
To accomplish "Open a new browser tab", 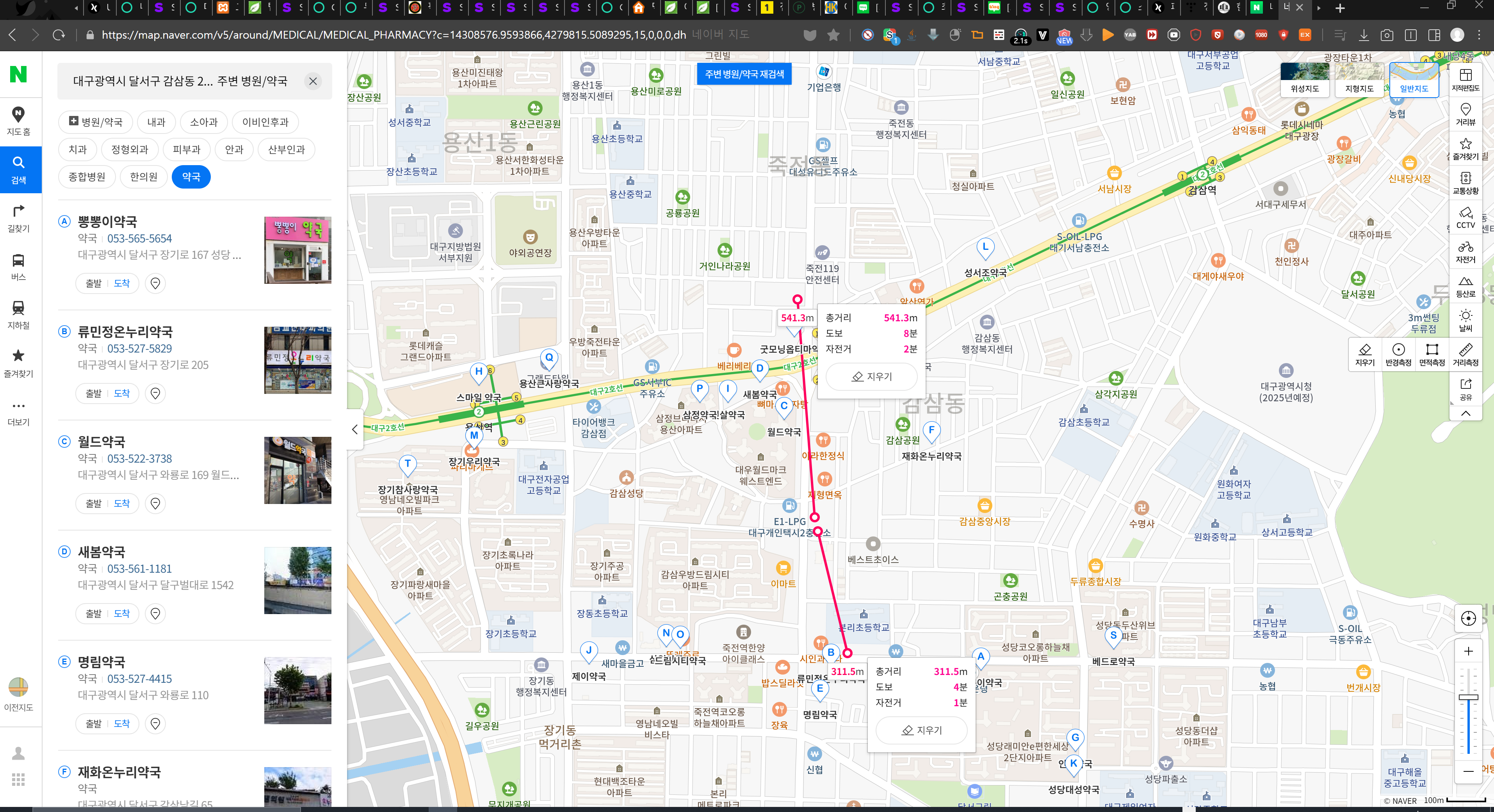I will point(1340,7).
